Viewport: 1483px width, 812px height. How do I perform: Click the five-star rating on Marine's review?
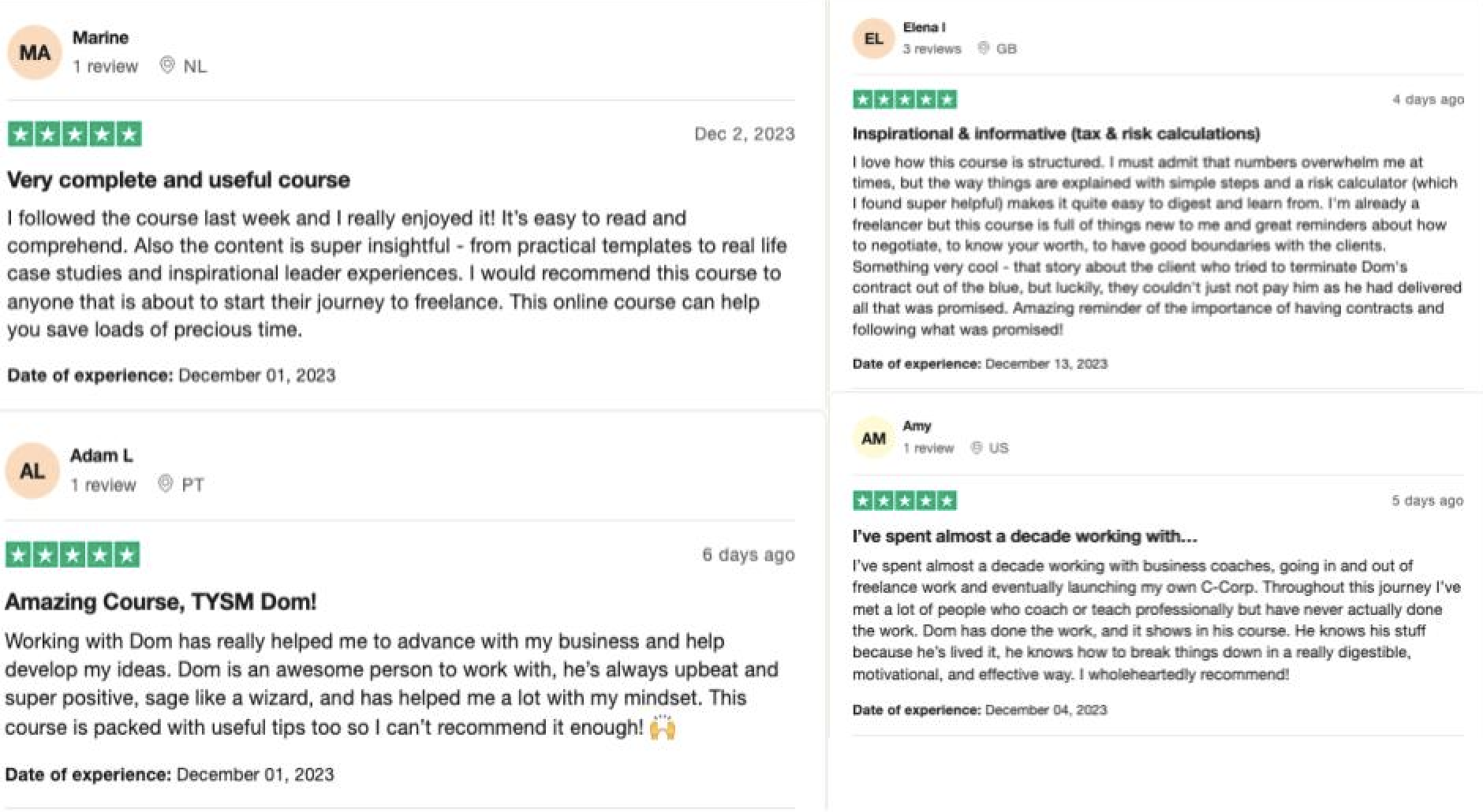(75, 134)
